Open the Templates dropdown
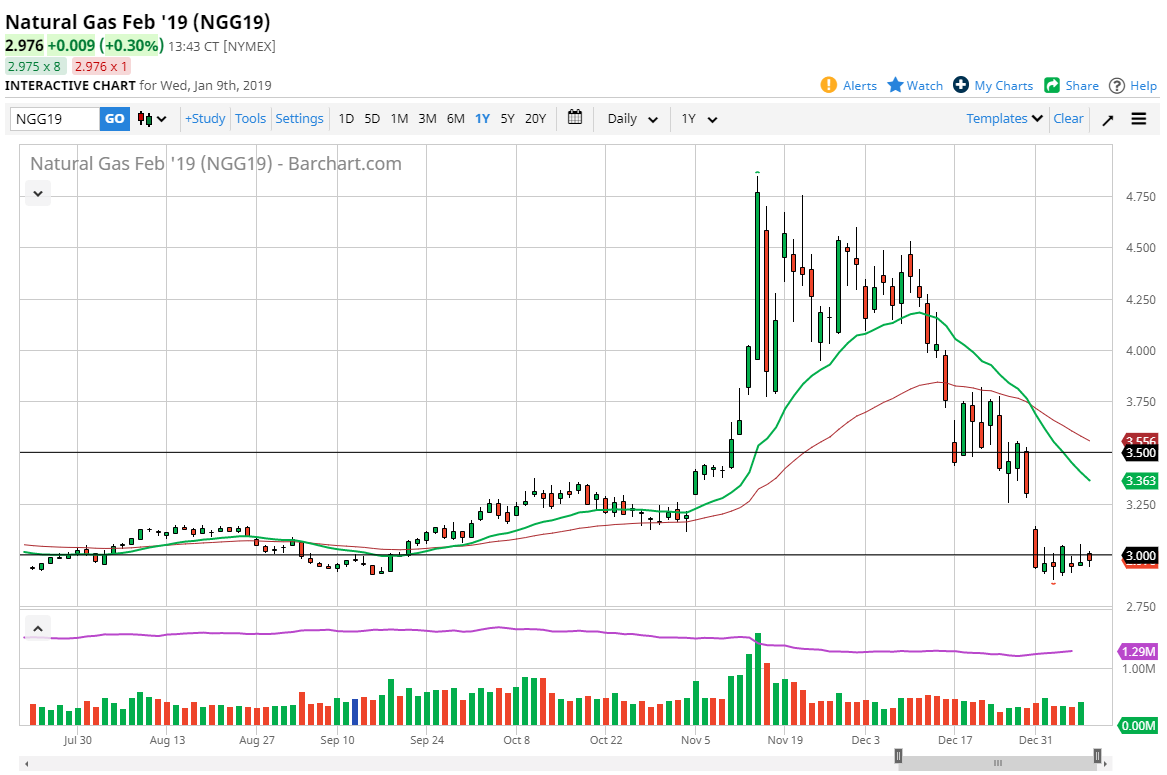1167x775 pixels. click(1004, 119)
